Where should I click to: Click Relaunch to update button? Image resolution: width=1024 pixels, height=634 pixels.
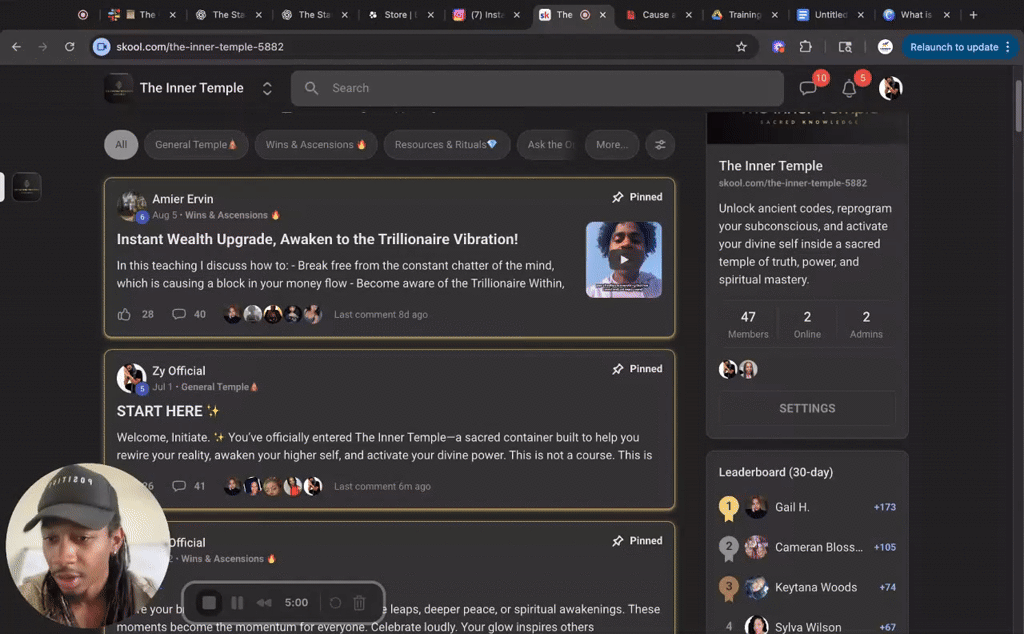click(954, 47)
